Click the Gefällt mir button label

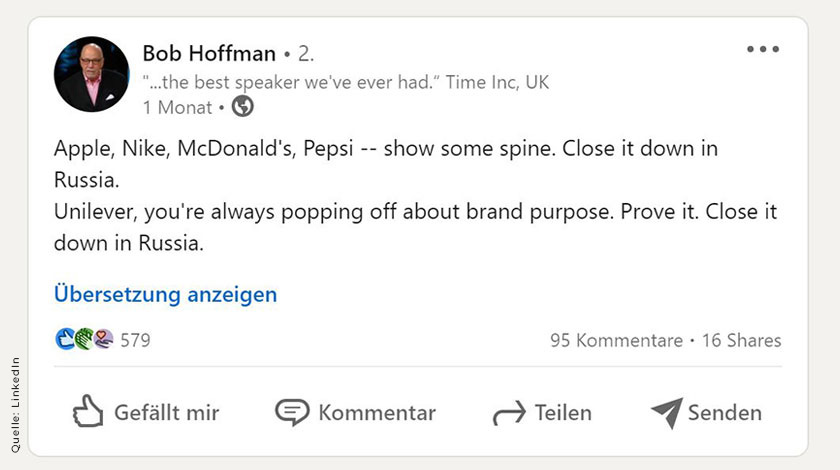coord(167,413)
